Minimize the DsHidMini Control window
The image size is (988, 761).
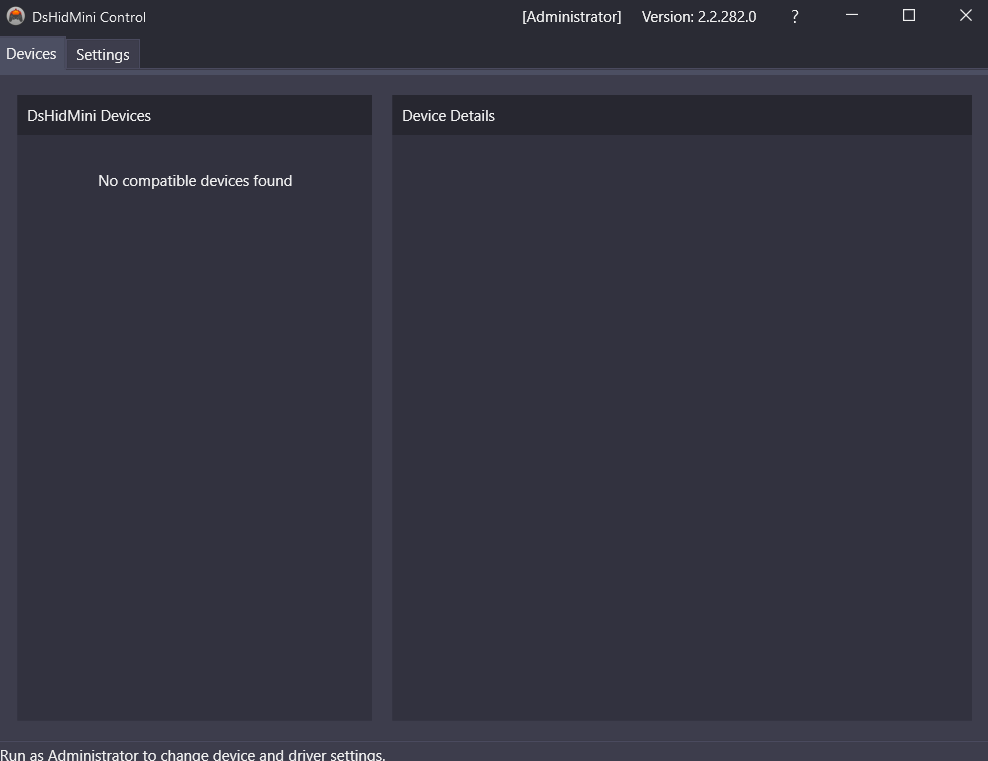tap(852, 16)
